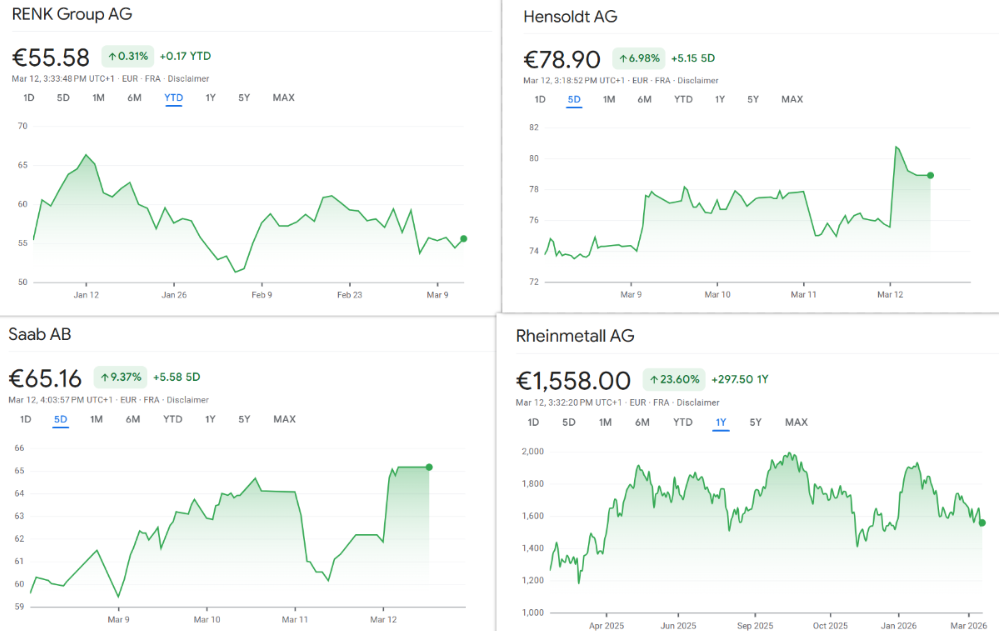Select MAX range on RENK Group chart

tap(284, 98)
